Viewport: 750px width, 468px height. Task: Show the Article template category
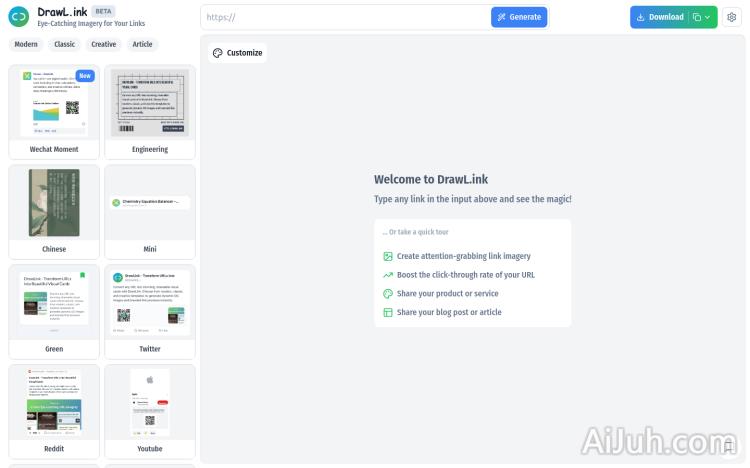point(143,44)
